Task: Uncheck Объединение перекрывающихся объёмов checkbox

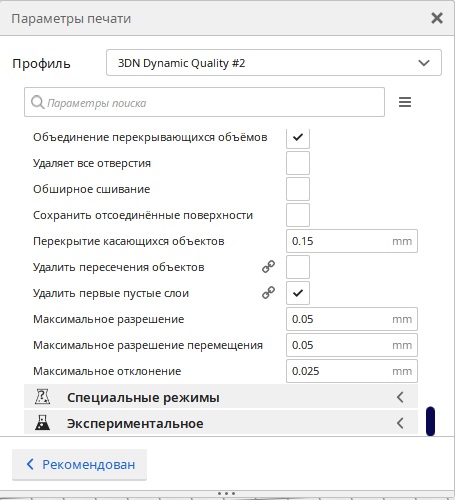Action: 298,137
